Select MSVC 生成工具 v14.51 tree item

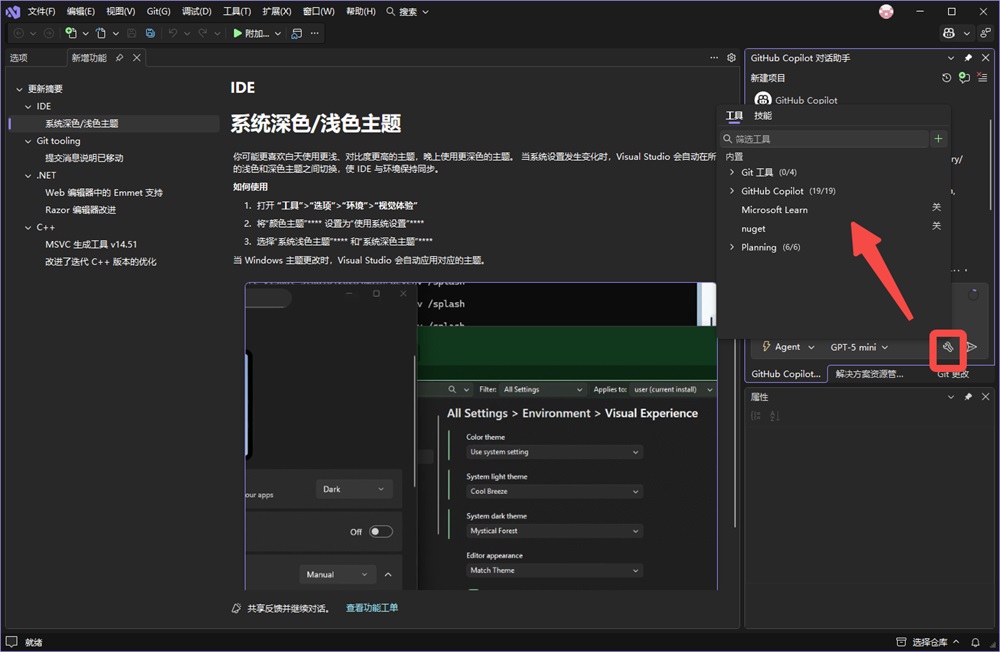91,244
